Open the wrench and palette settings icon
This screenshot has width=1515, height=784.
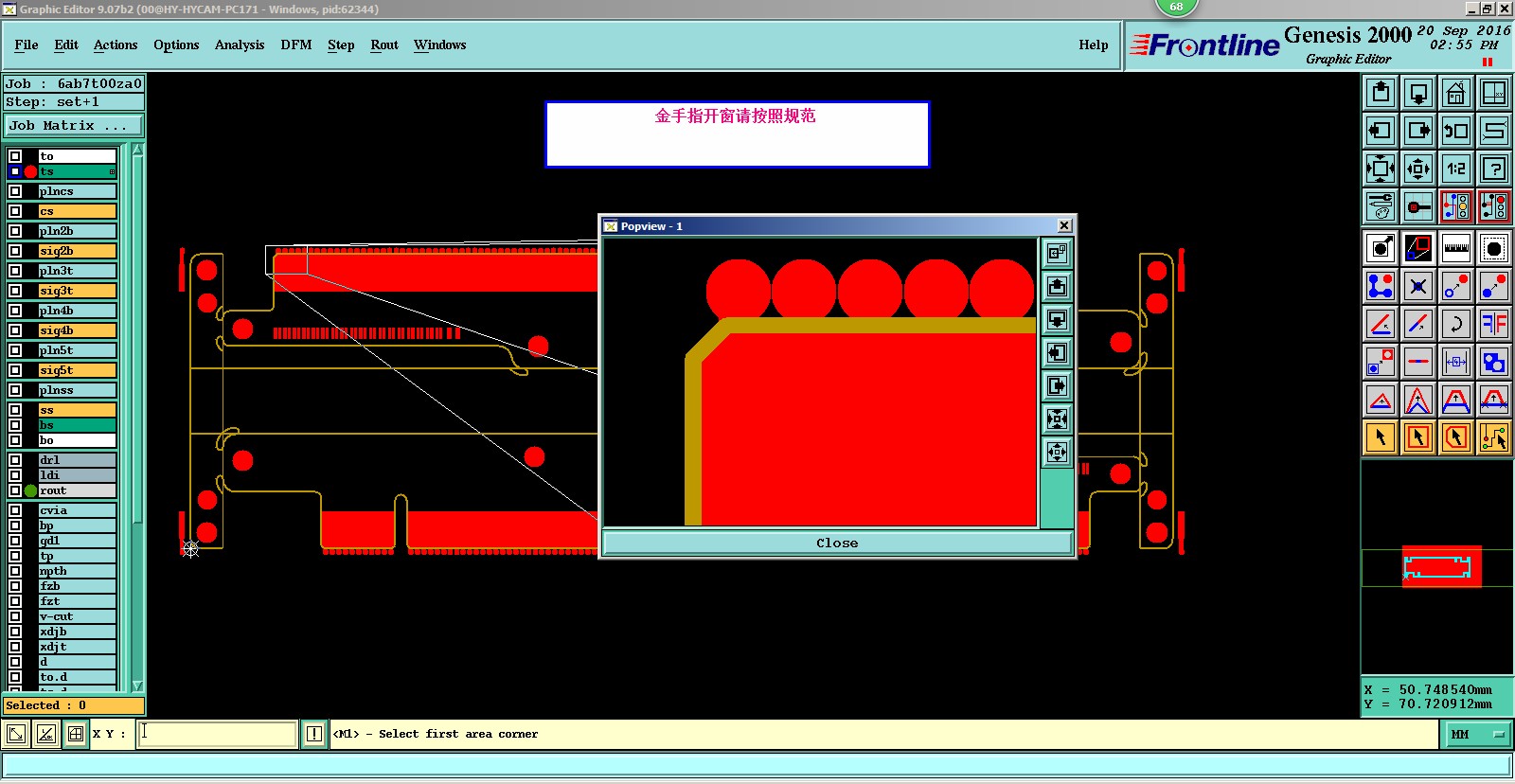1381,206
